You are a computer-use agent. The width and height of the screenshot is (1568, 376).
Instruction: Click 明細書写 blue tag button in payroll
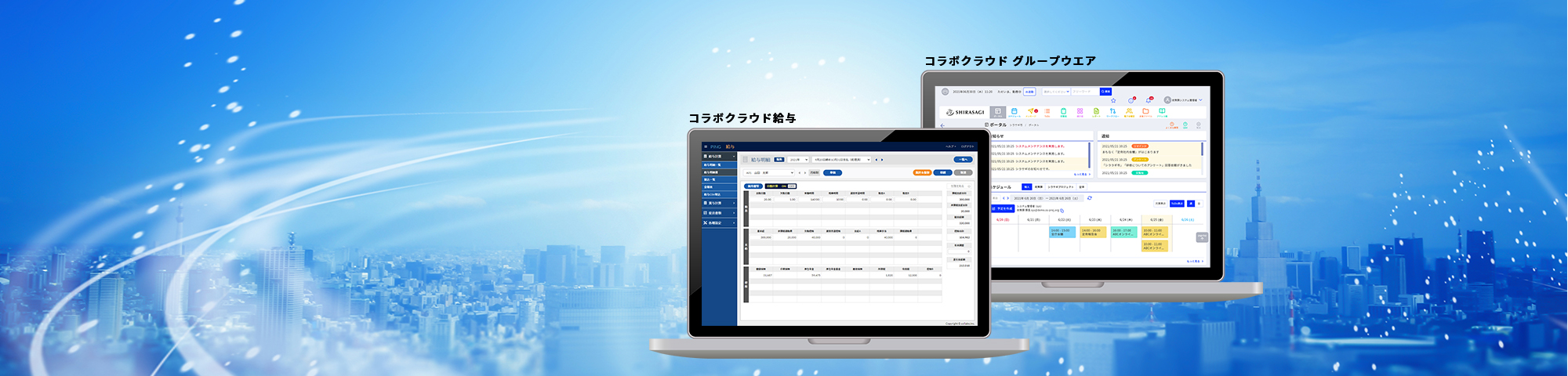[x=753, y=186]
